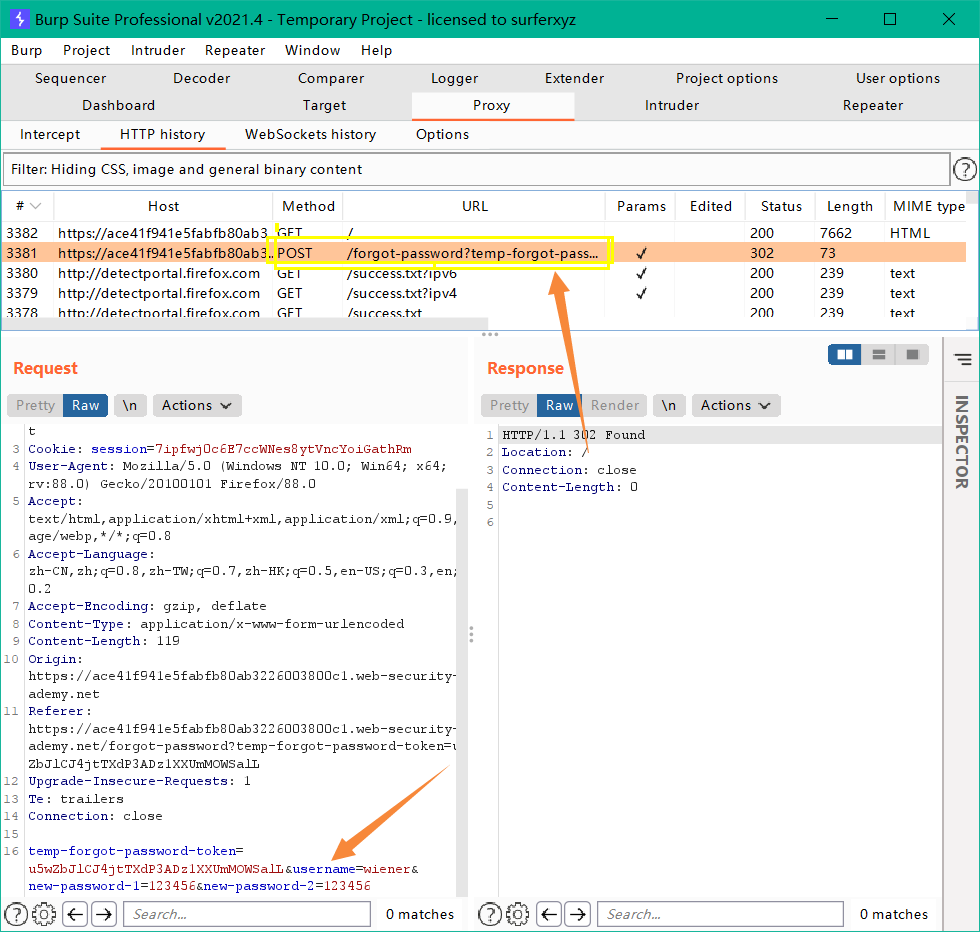The width and height of the screenshot is (980, 932).
Task: Switch Request view to Pretty
Action: tap(36, 405)
